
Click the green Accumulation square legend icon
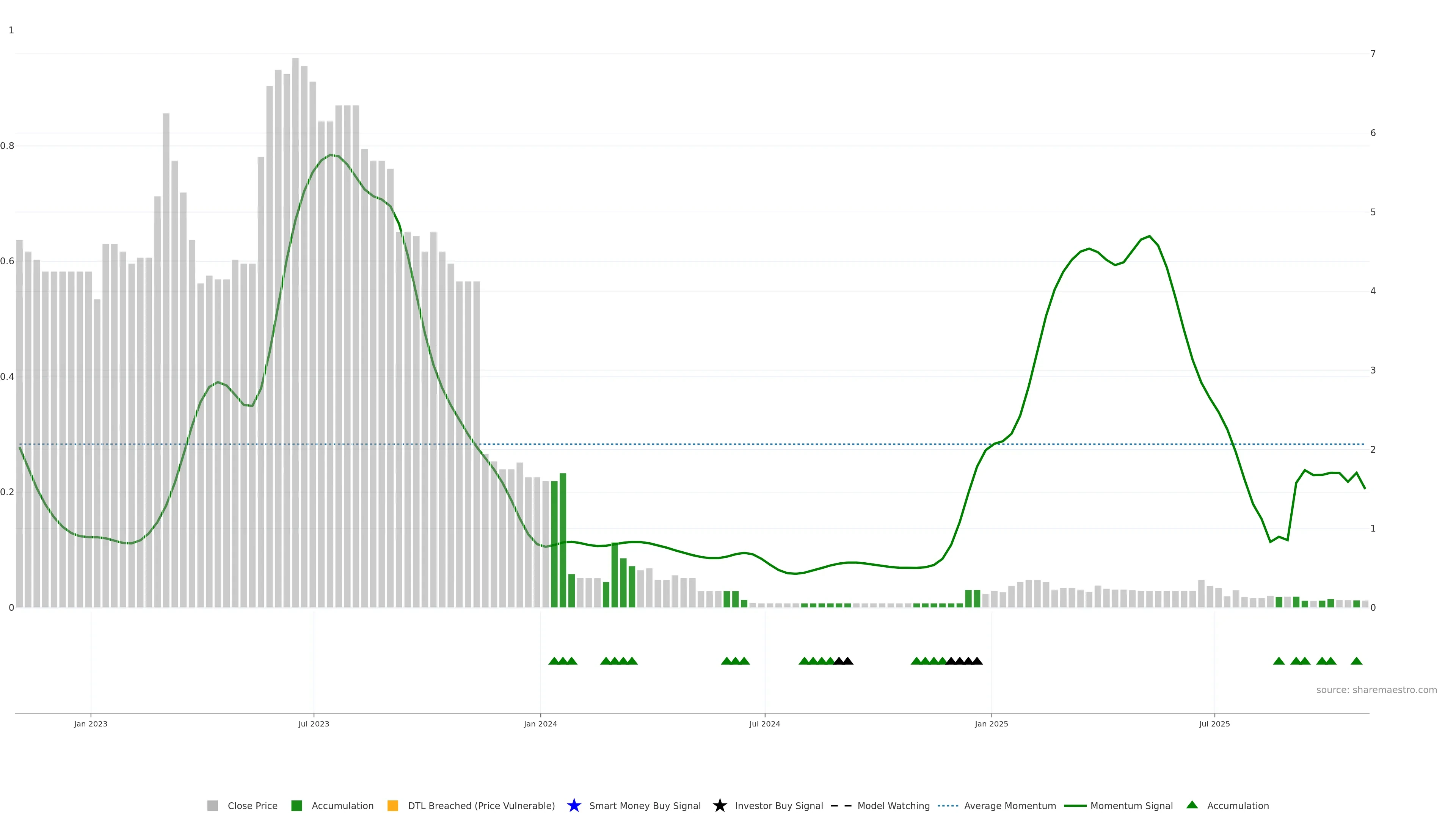296,805
